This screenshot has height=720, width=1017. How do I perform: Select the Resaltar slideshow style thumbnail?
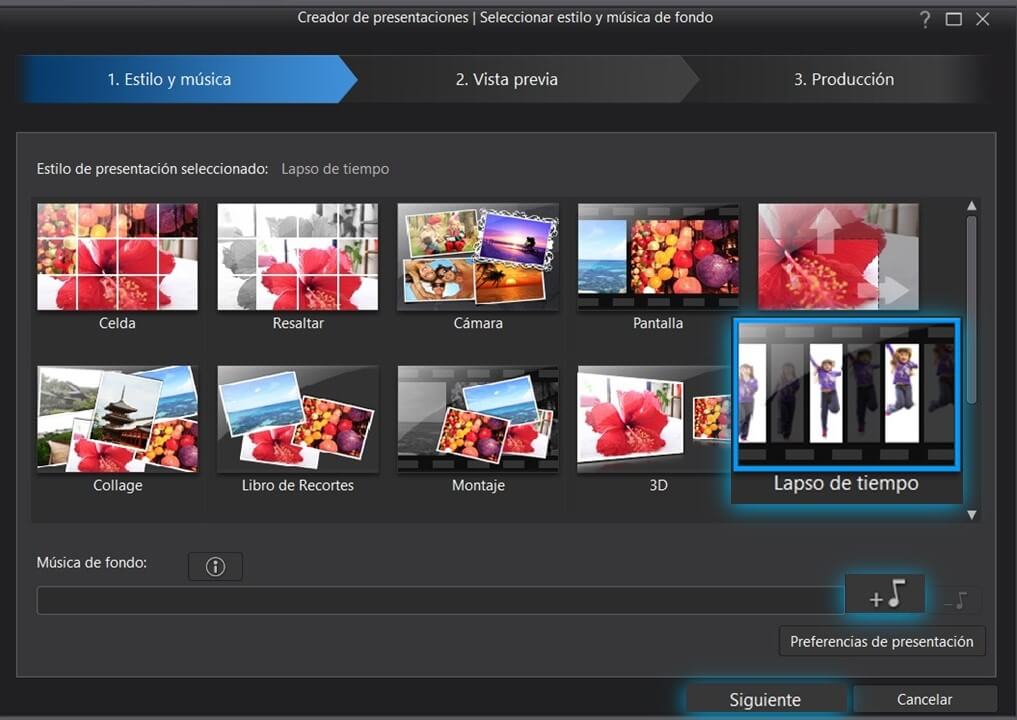click(x=298, y=257)
